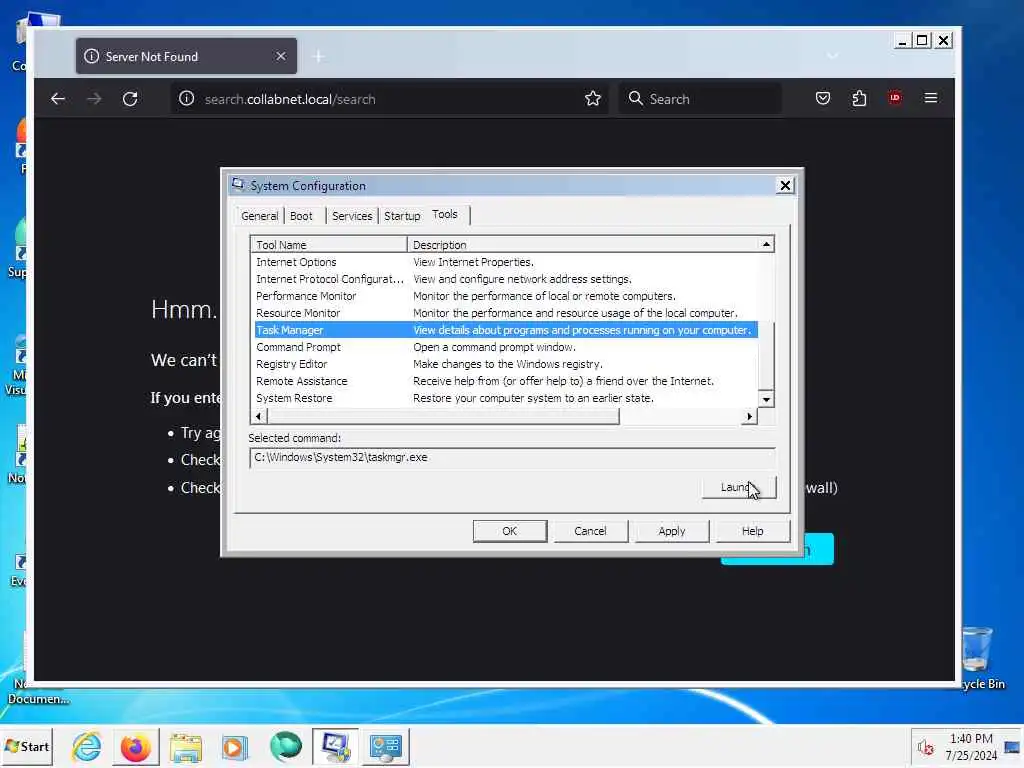Open Windows Media Player from taskbar

tap(235, 746)
